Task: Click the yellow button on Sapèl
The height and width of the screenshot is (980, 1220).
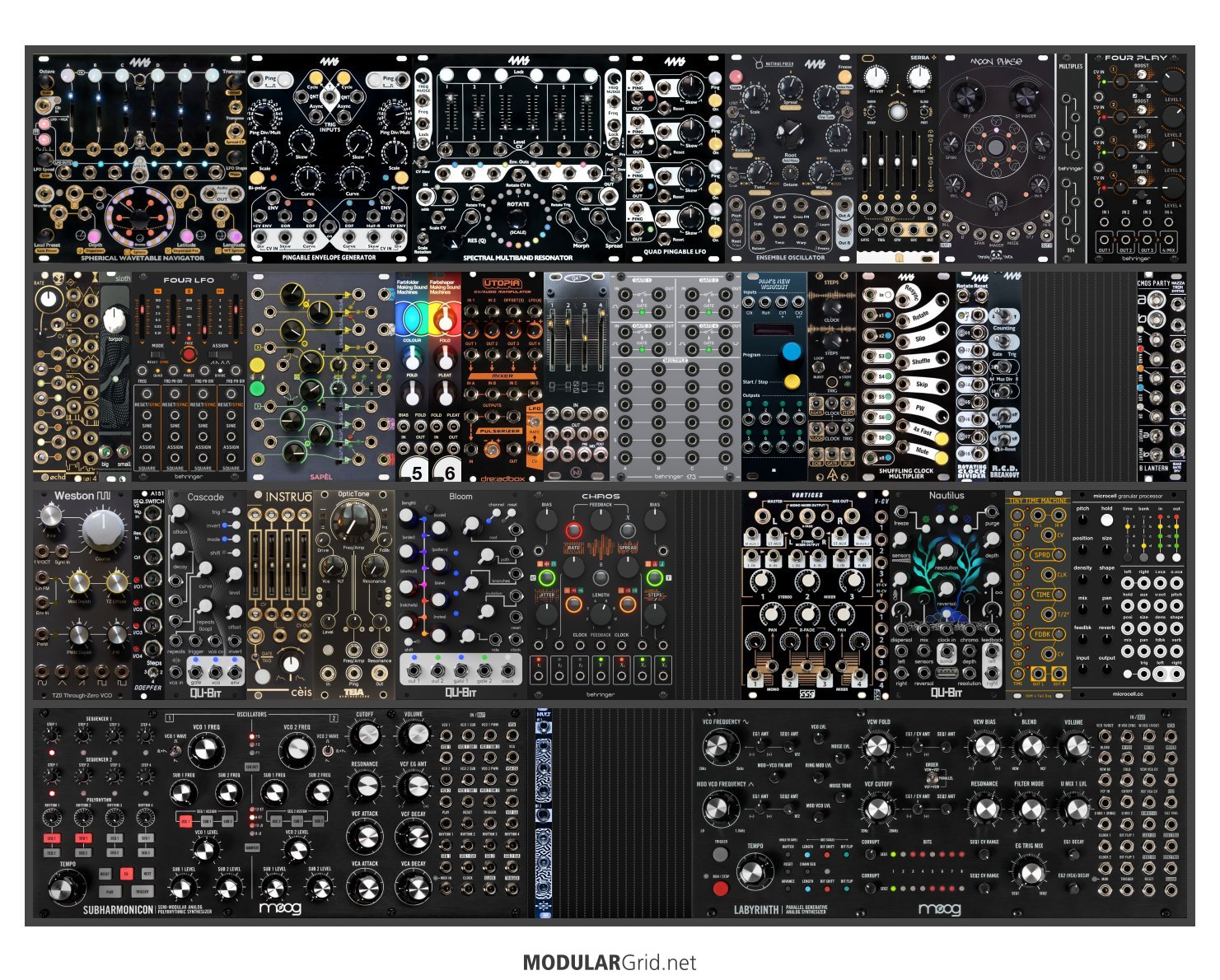Action: [257, 363]
